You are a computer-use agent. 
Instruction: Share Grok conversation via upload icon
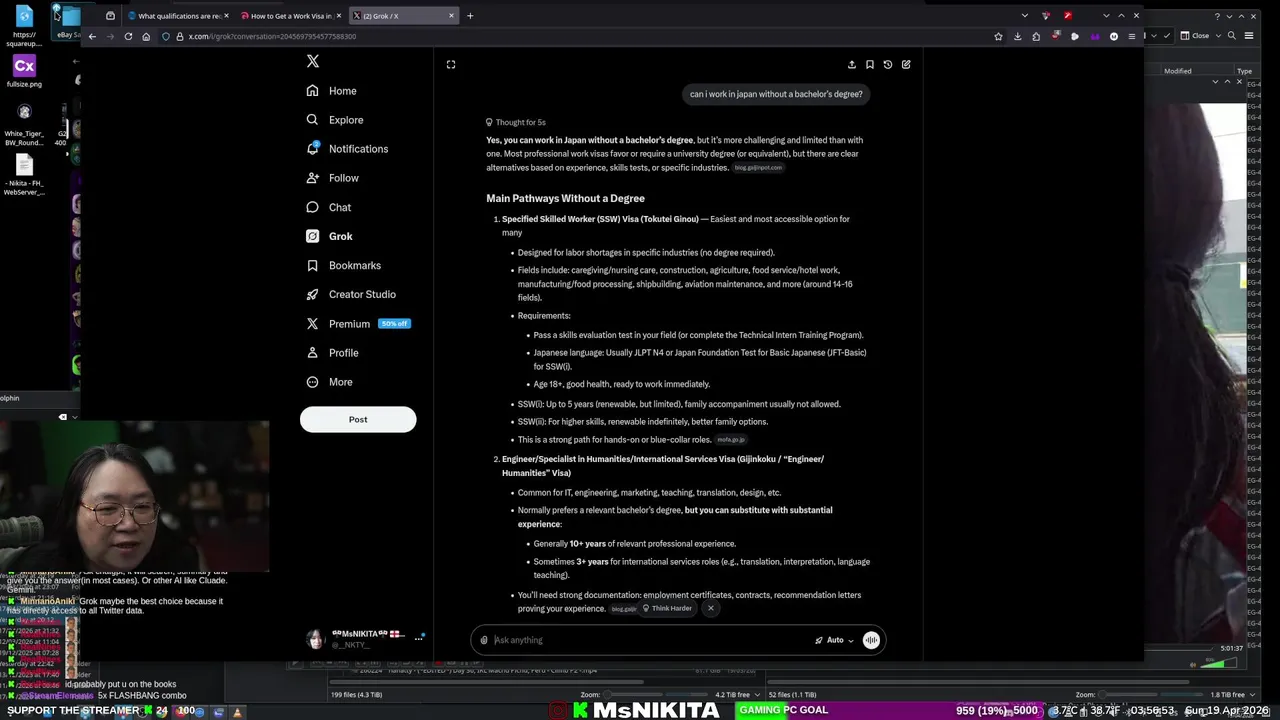(x=852, y=64)
